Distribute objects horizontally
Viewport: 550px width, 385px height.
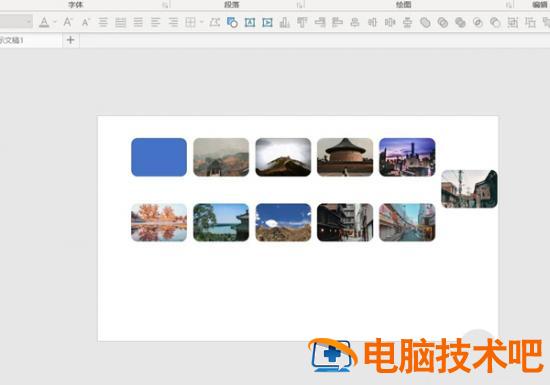[390, 22]
